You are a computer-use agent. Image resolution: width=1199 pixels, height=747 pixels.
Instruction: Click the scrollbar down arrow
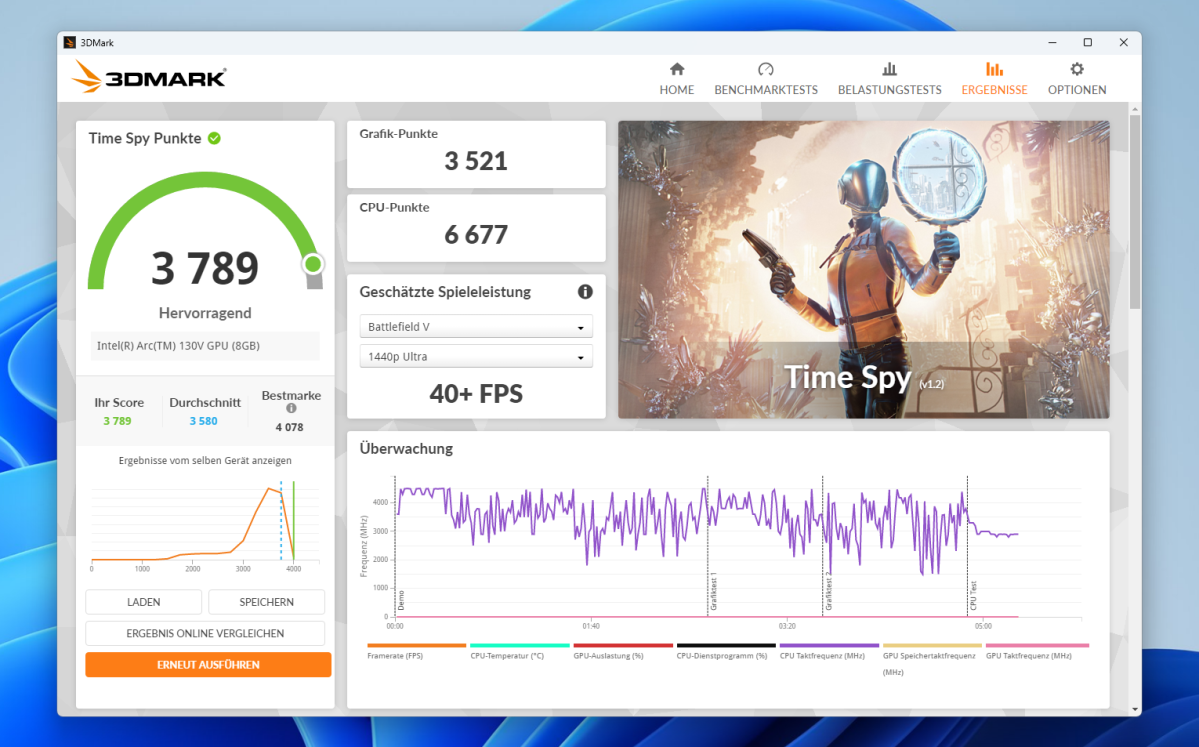coord(1135,709)
